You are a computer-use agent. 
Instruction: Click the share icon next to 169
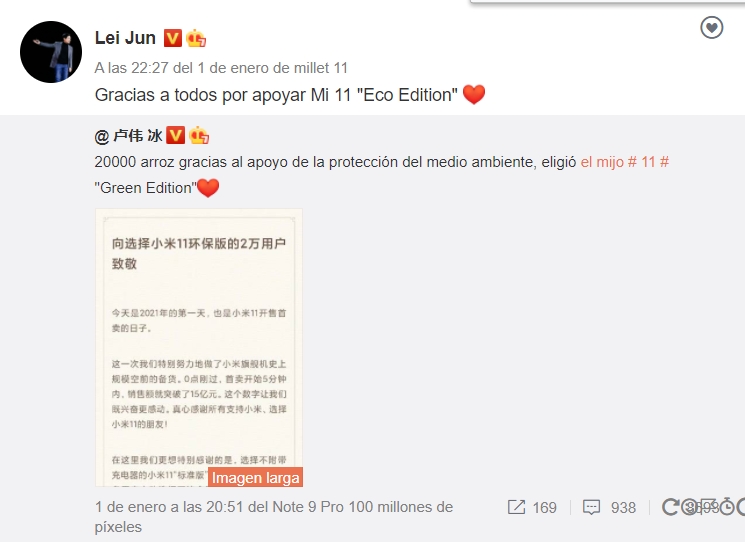(516, 507)
